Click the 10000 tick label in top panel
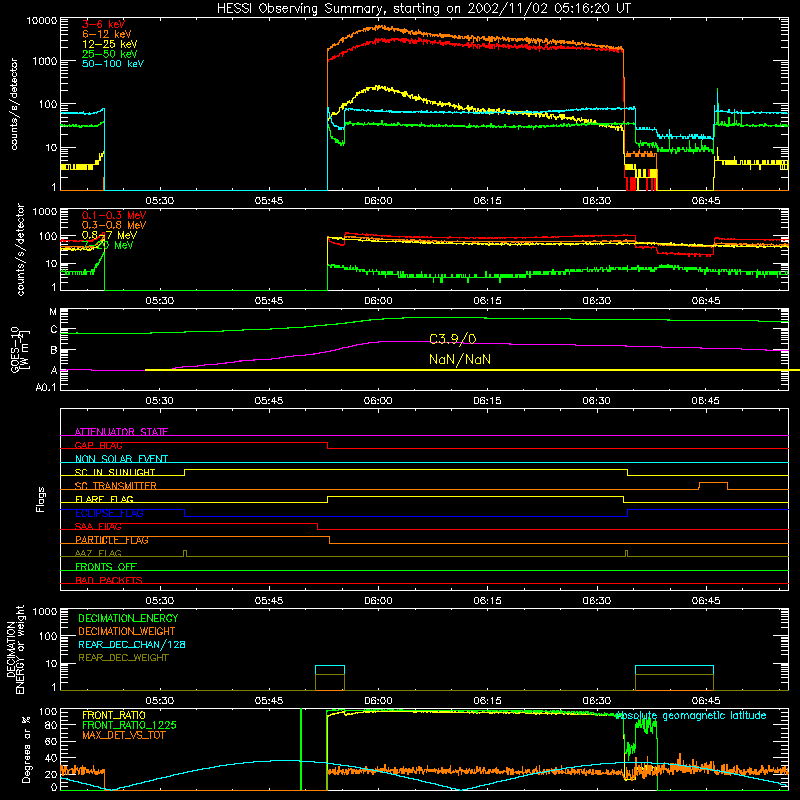 42,21
